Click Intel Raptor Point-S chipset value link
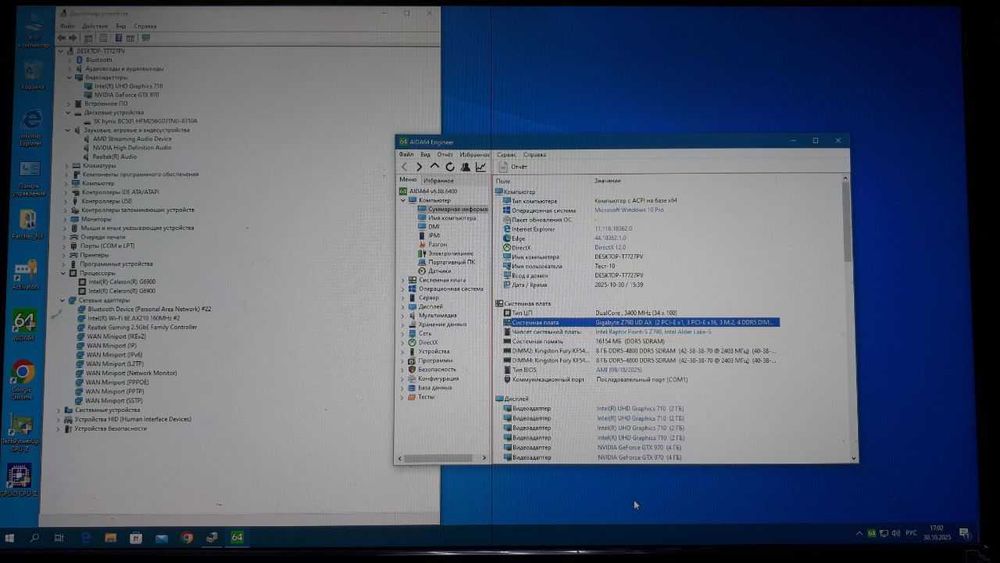Image resolution: width=1000 pixels, height=563 pixels. coord(654,332)
